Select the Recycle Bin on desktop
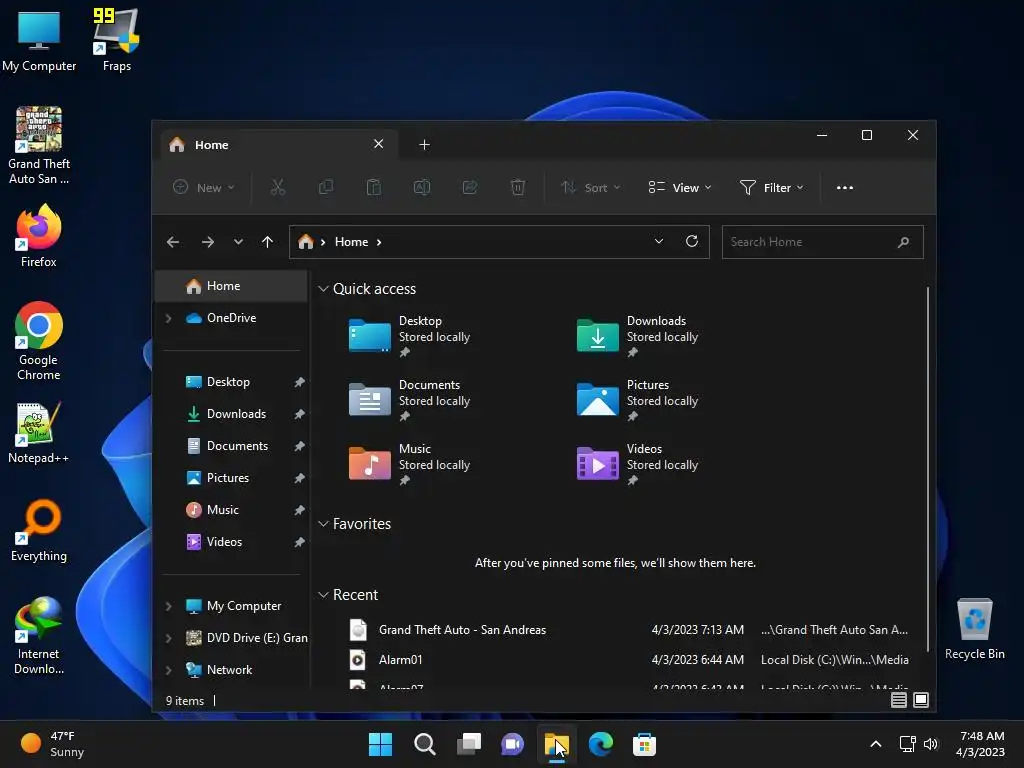Viewport: 1024px width, 768px height. pos(974,629)
